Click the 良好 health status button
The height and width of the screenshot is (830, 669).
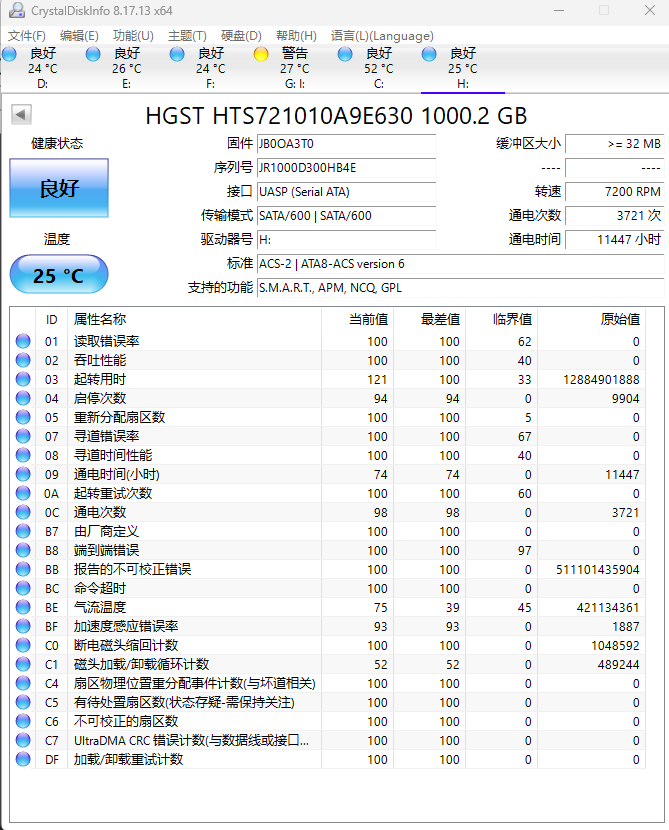[59, 188]
